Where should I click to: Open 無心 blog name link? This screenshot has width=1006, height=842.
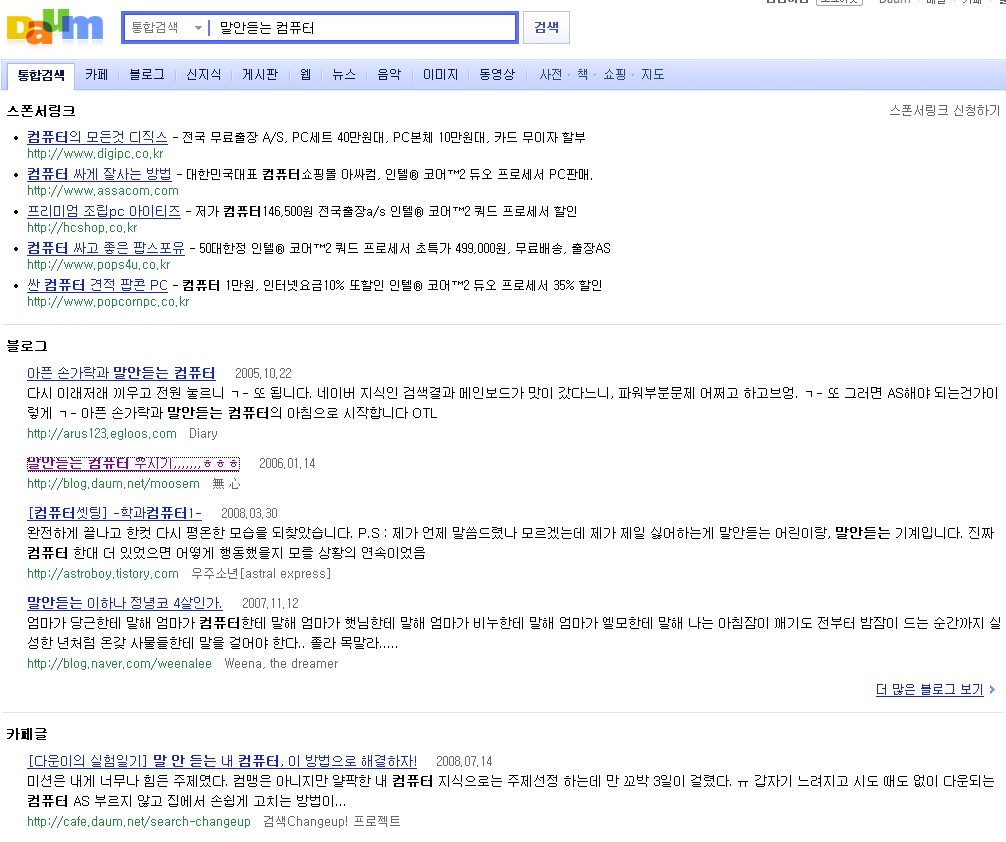(226, 484)
